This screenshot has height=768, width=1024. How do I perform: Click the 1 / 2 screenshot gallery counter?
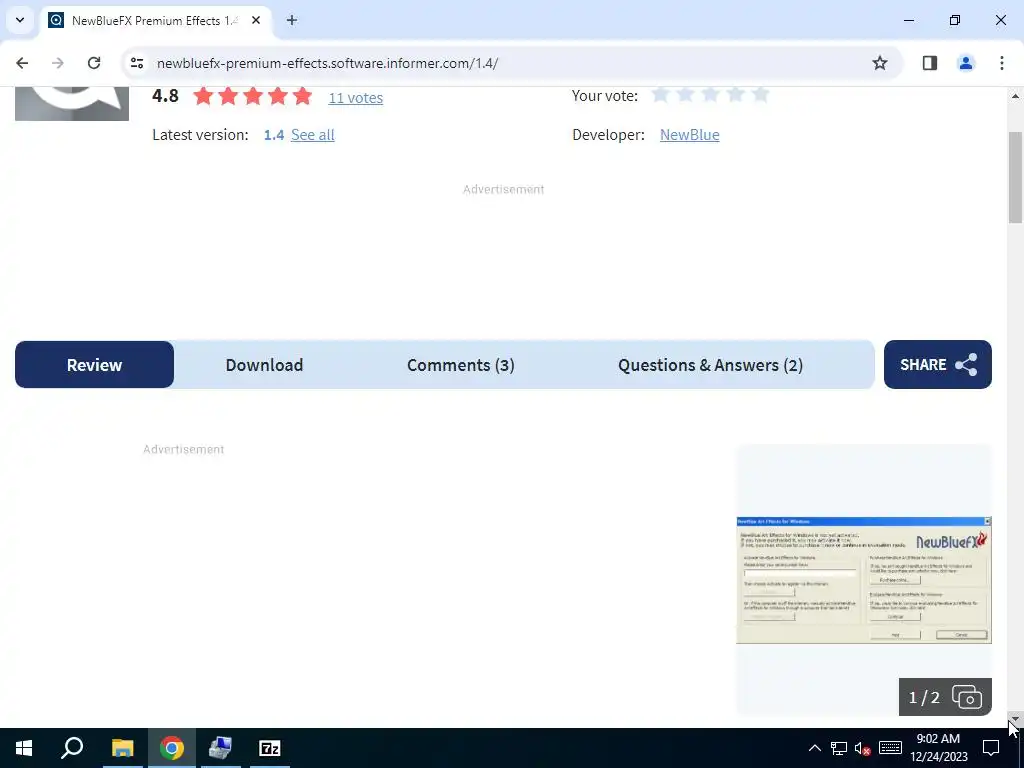(945, 697)
